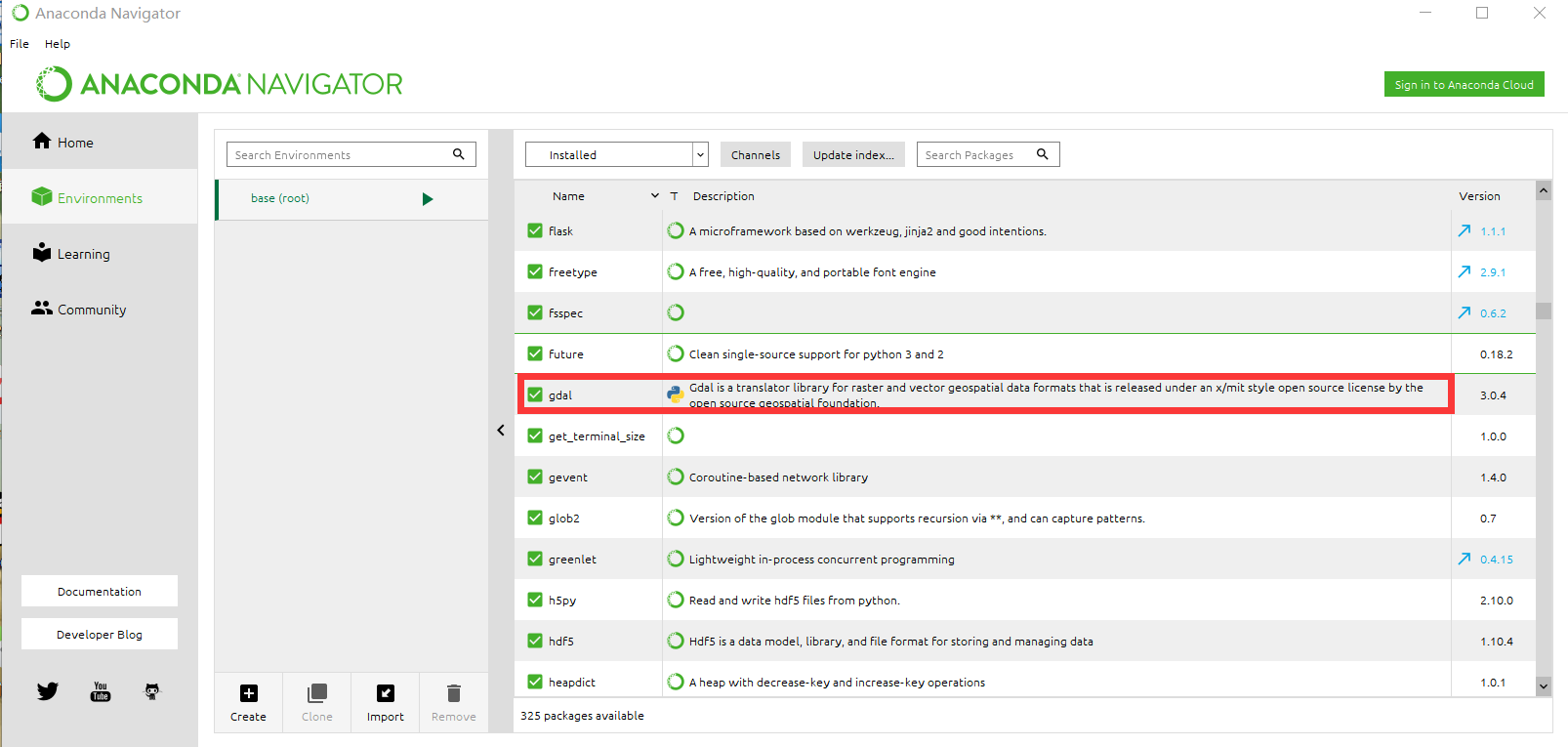Open the Help menu
Viewport: 1568px width, 747px height.
[58, 44]
